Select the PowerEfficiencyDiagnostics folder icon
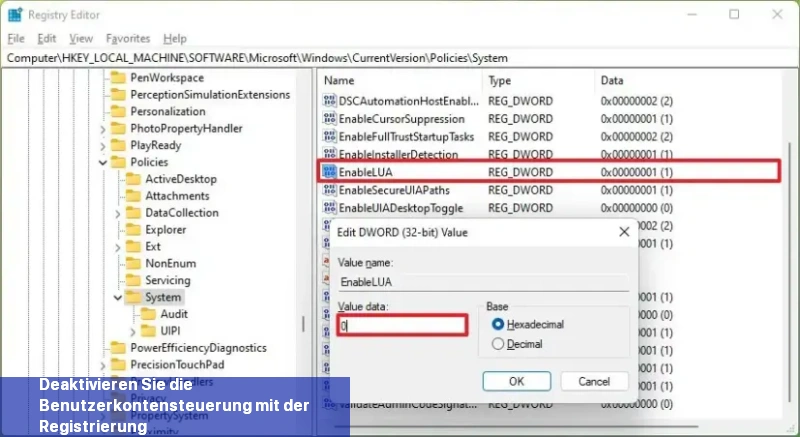 118,348
